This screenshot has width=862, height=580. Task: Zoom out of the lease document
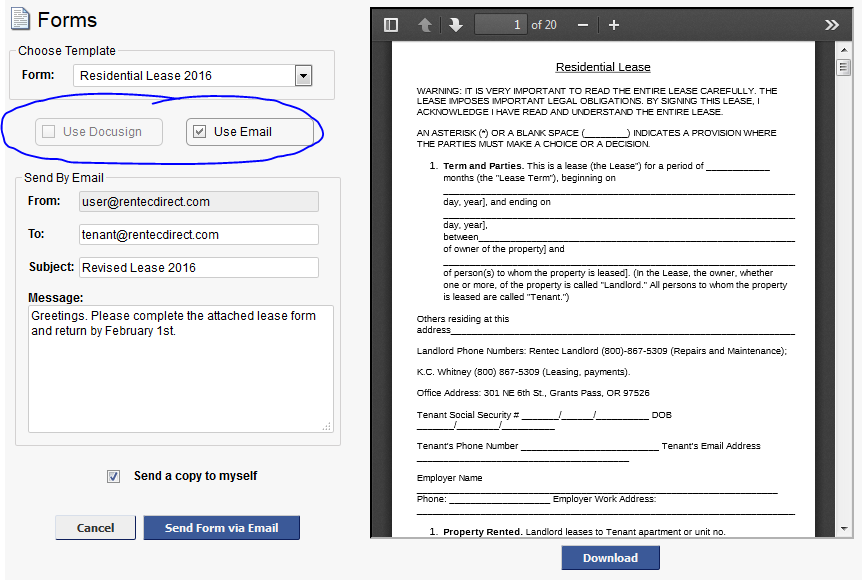[x=581, y=24]
